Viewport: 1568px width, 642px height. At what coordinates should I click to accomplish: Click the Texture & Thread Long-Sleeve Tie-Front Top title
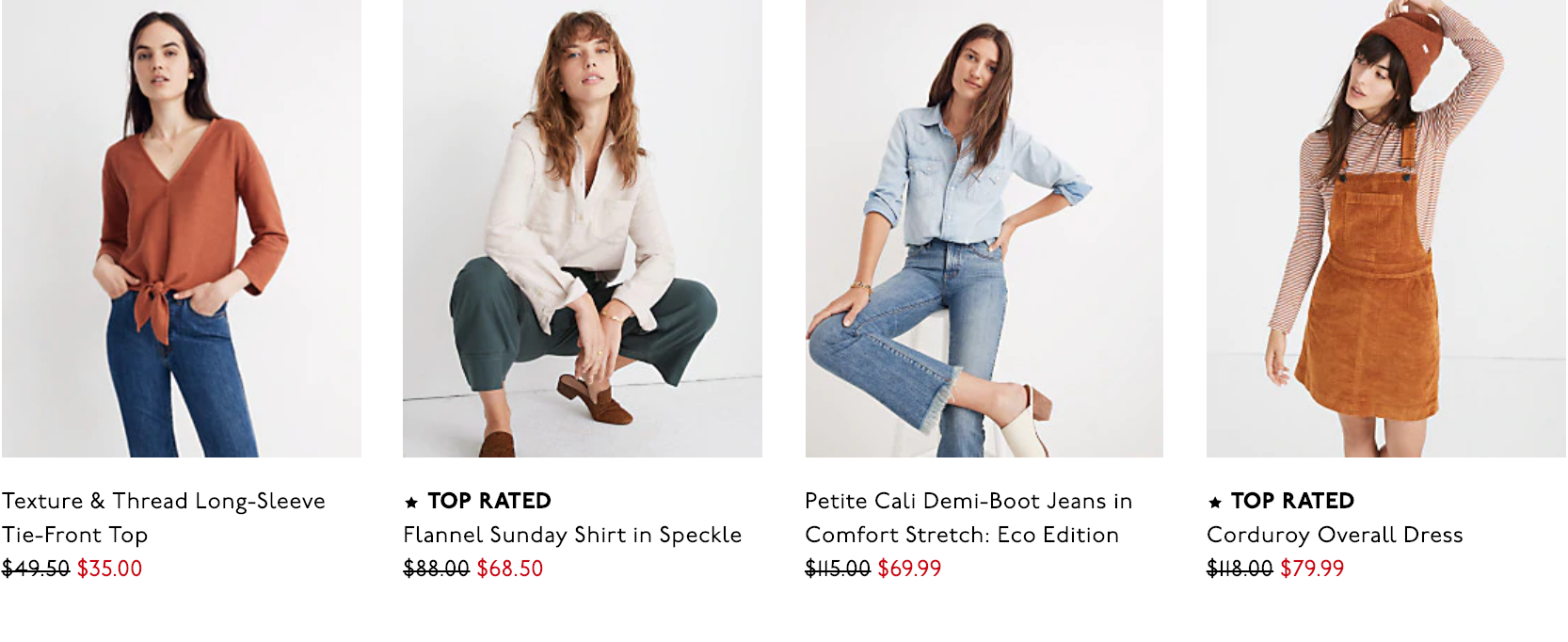click(x=163, y=518)
